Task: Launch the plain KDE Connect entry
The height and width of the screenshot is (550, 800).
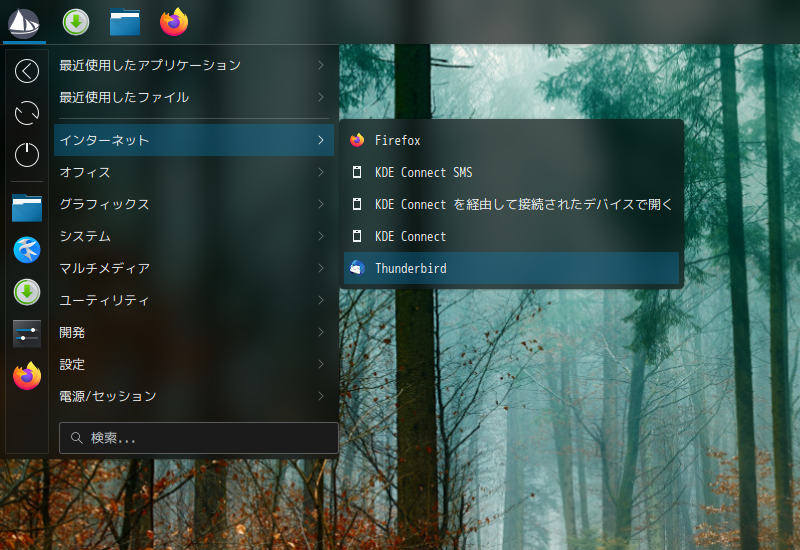Action: click(x=511, y=236)
